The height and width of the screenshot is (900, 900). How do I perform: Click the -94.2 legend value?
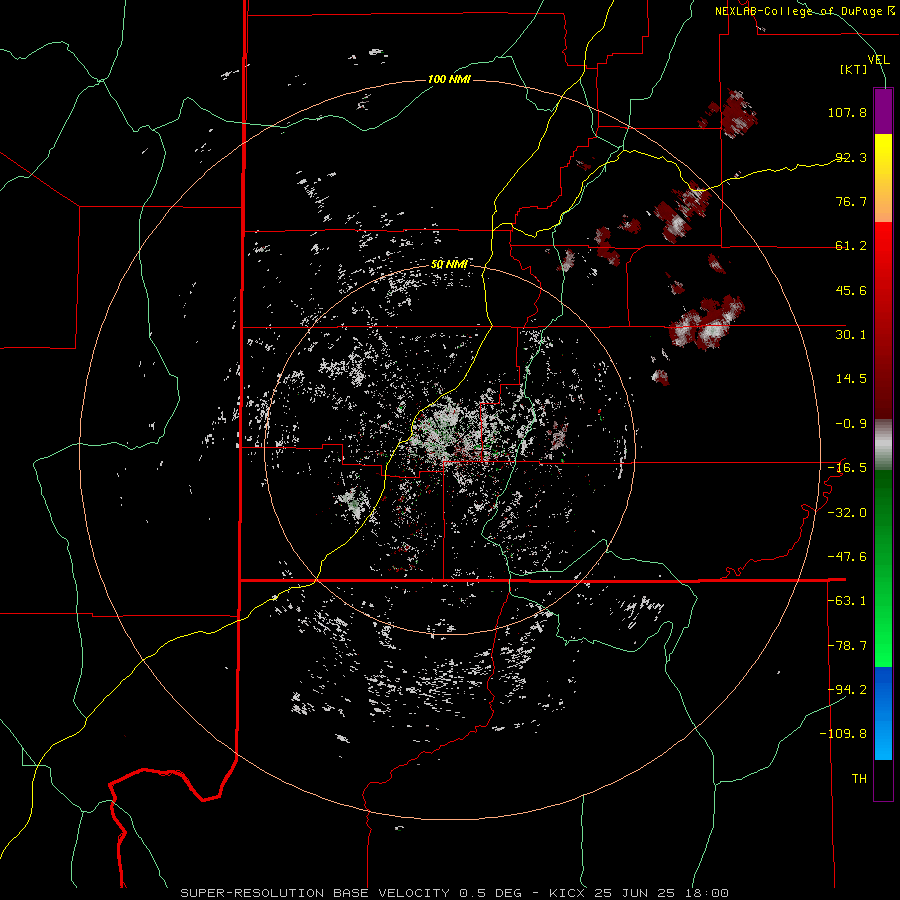coord(847,690)
